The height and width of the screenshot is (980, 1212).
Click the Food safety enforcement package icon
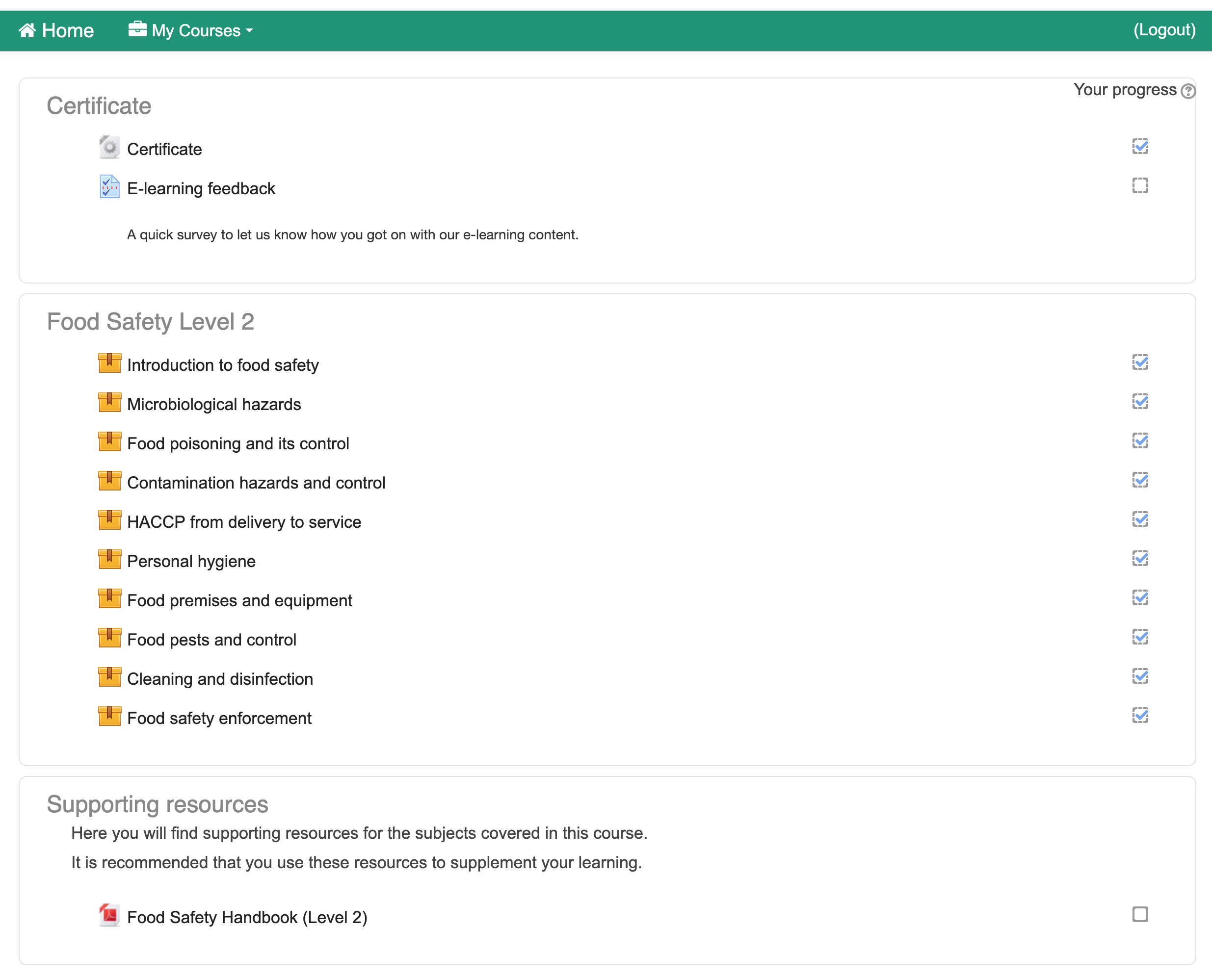[x=109, y=717]
